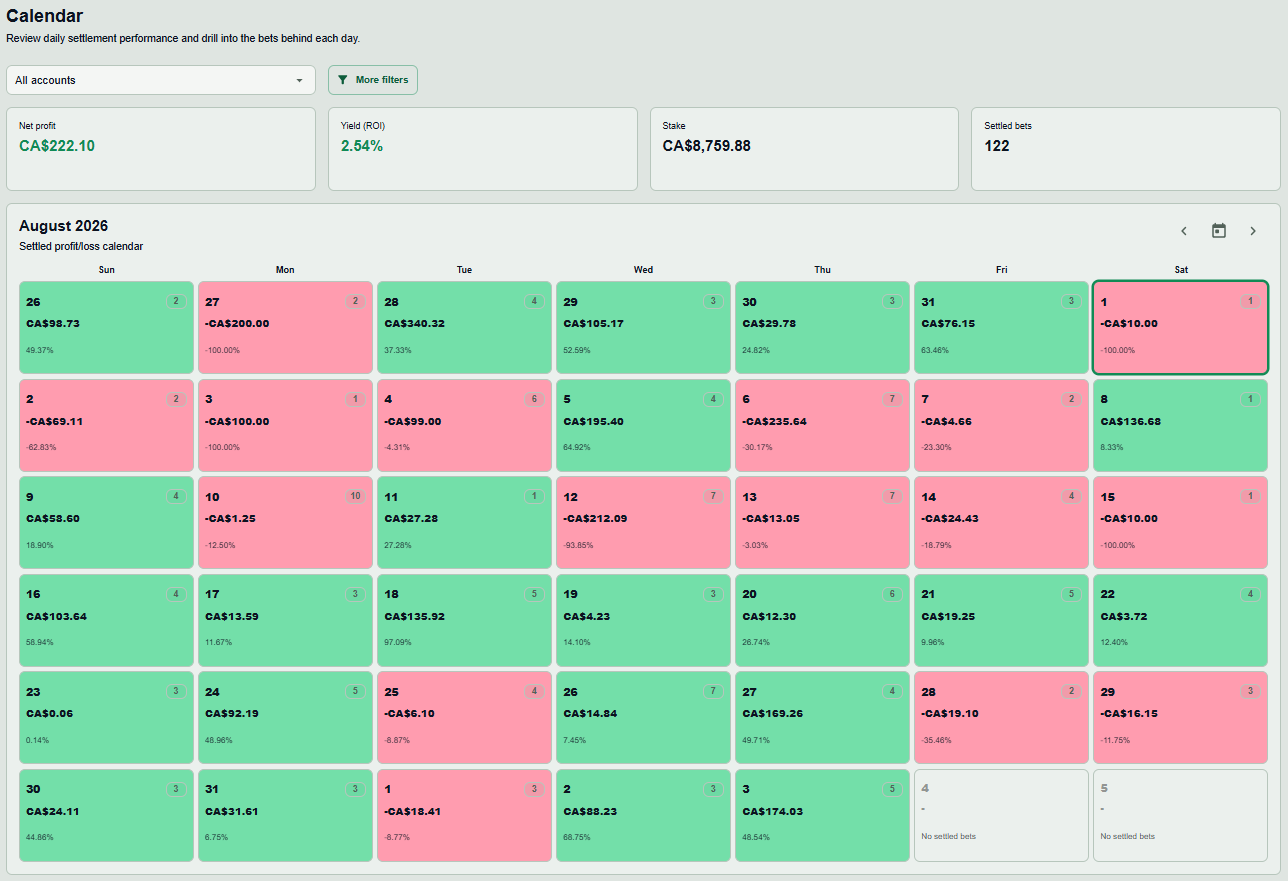1288x881 pixels.
Task: Go to the previous month
Action: pos(1184,231)
